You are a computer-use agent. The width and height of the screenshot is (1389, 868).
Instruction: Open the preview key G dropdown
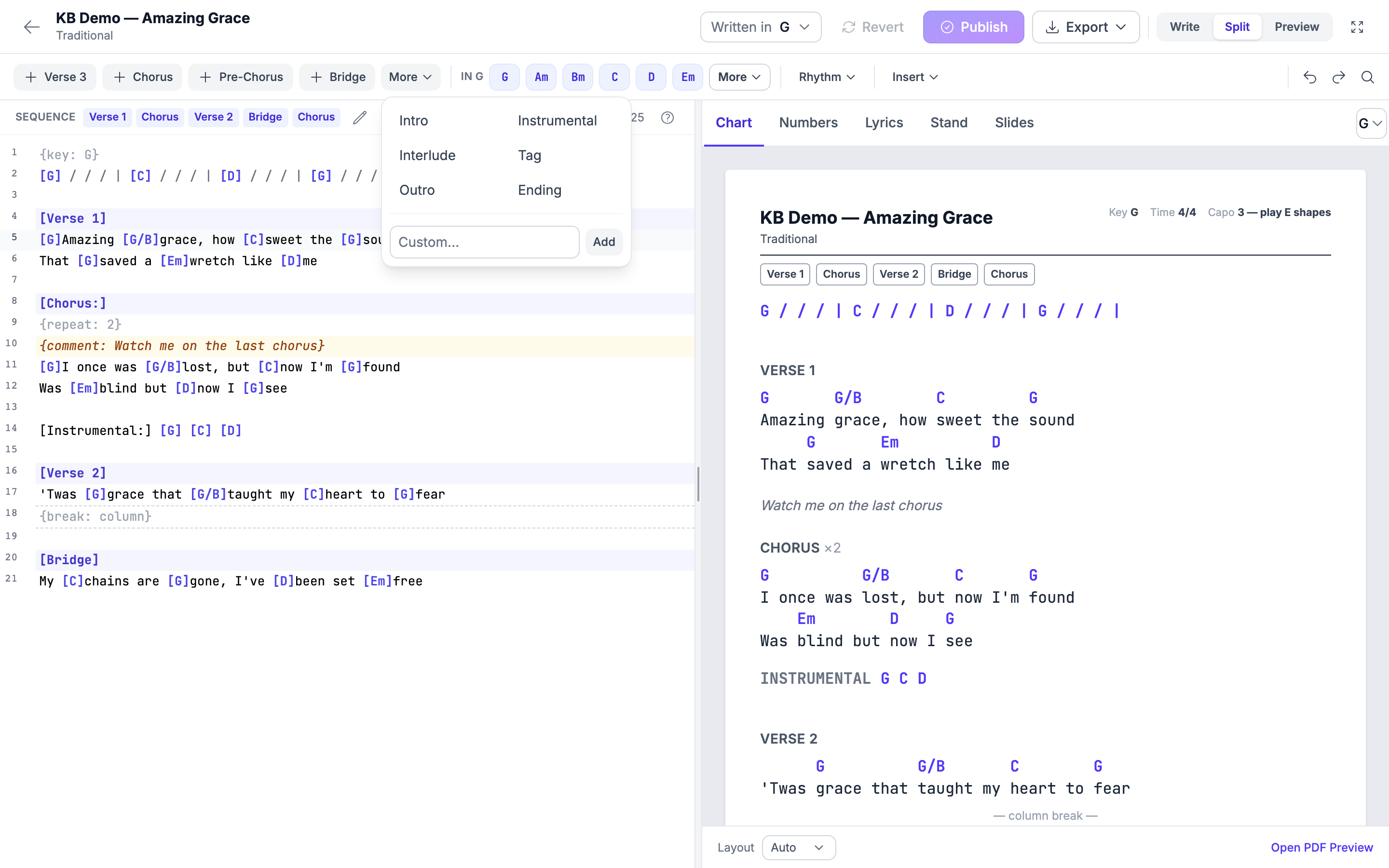click(x=1371, y=123)
